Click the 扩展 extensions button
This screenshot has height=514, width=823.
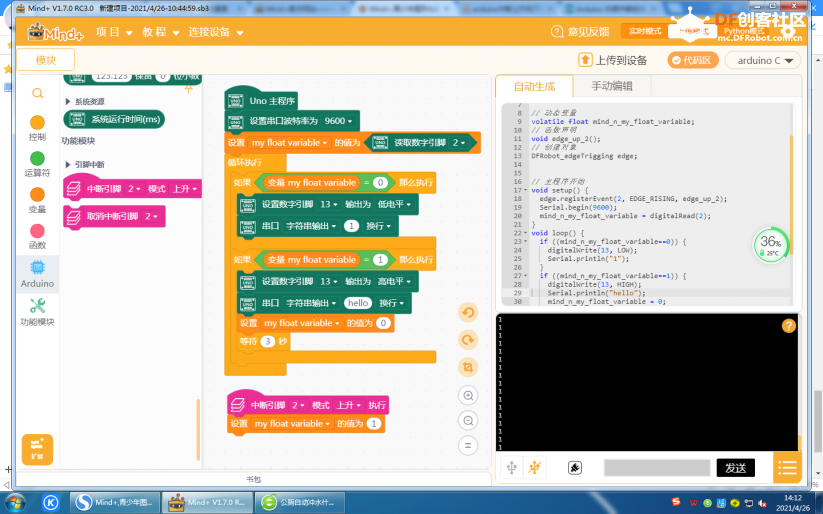coord(37,449)
